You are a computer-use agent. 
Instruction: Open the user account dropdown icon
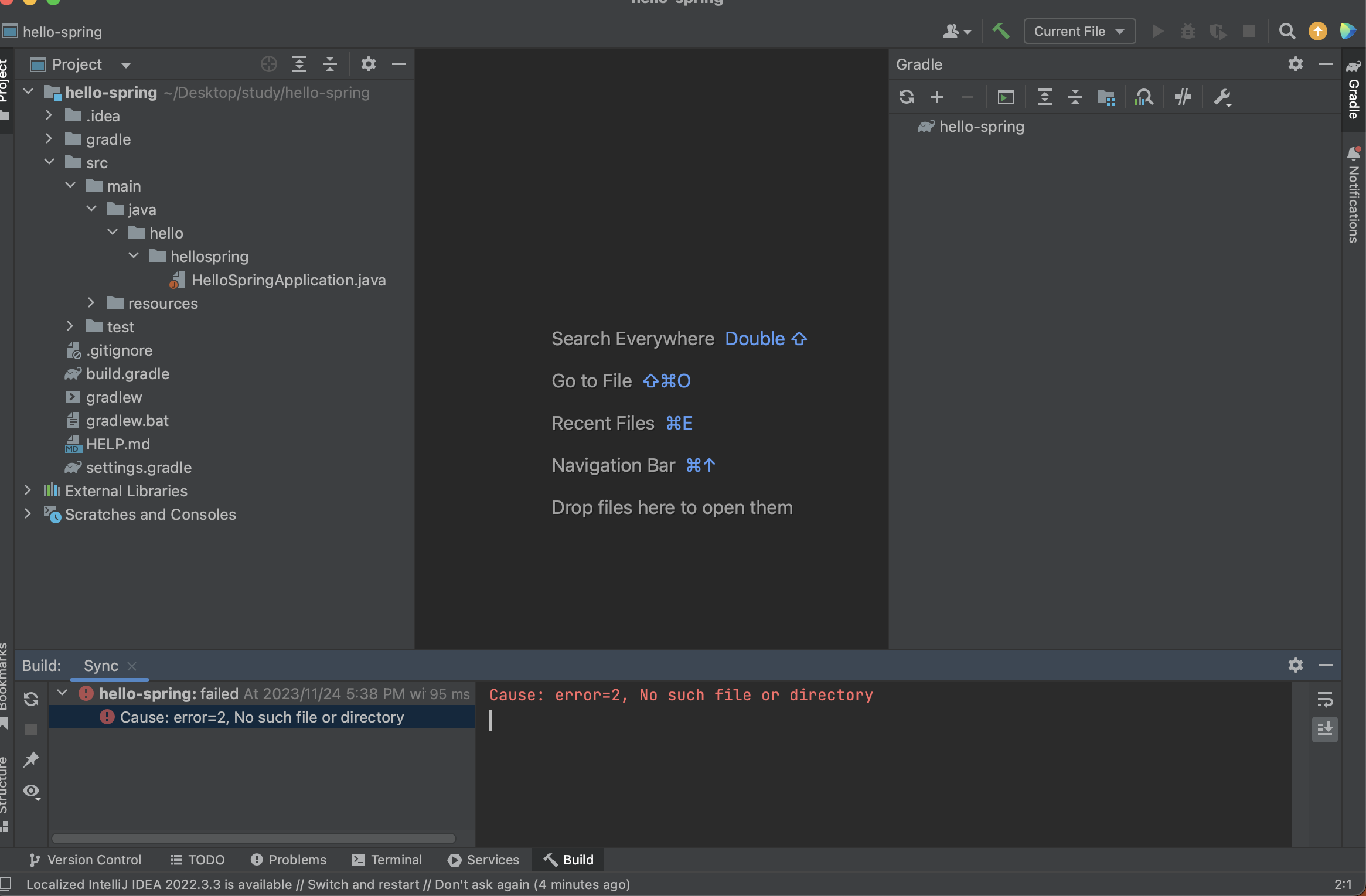tap(957, 31)
